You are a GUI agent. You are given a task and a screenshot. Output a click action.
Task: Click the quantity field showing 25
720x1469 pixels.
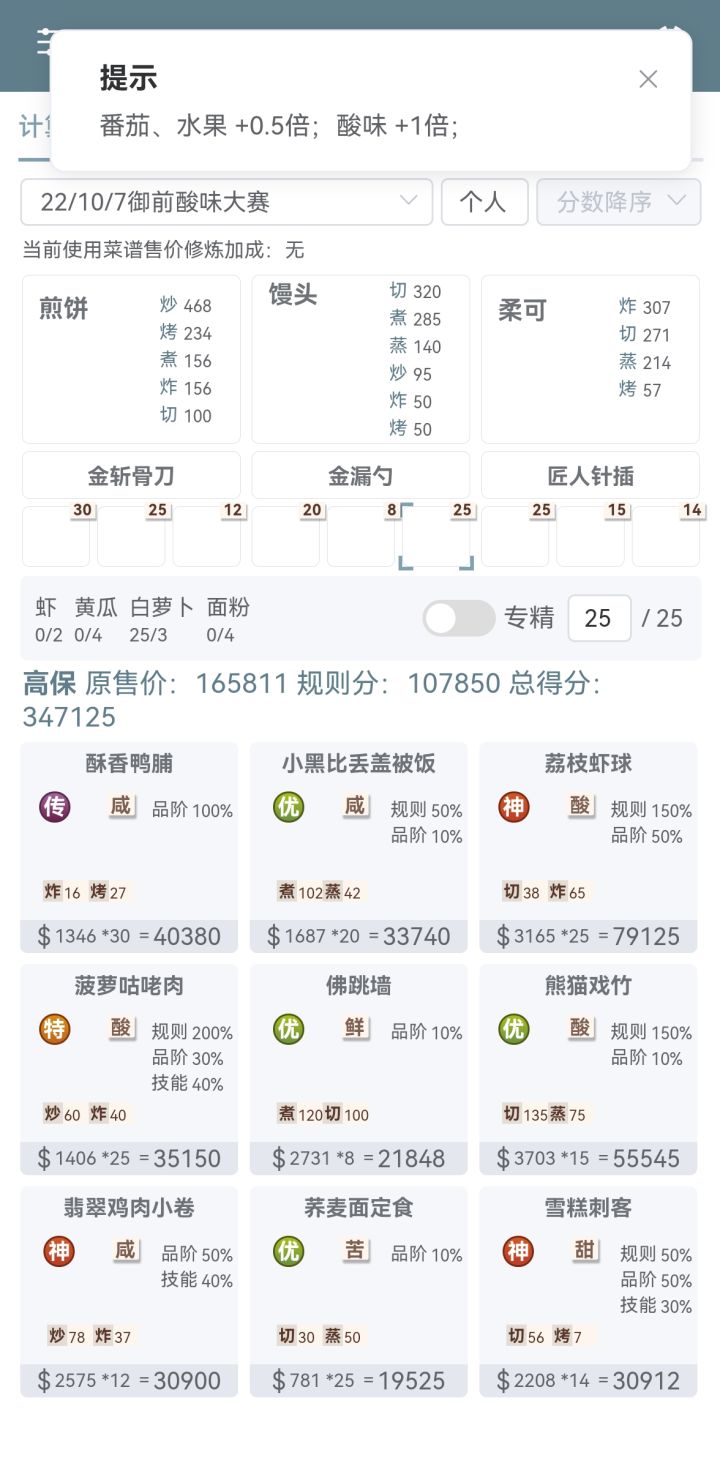[x=599, y=618]
